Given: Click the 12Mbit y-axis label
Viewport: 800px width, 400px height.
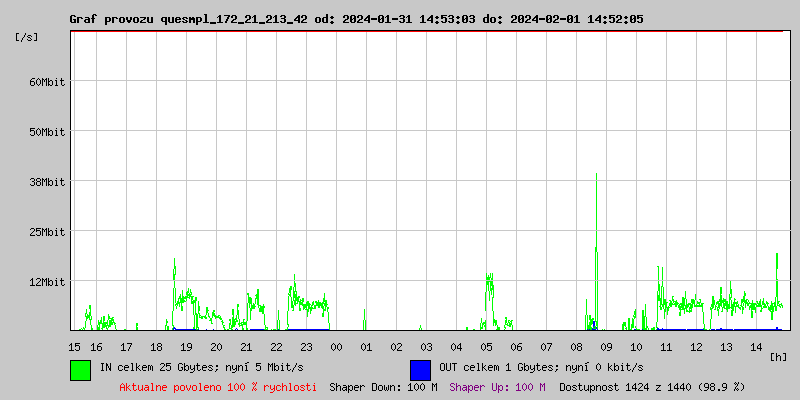Looking at the screenshot, I should [x=47, y=282].
